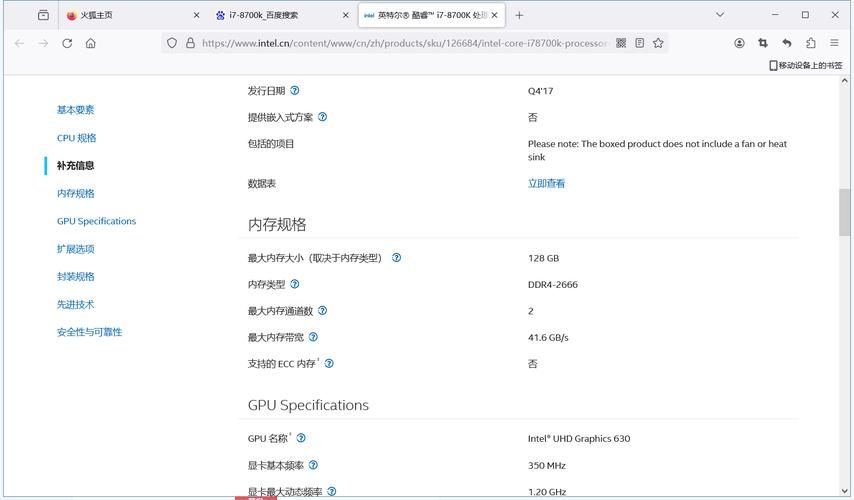The width and height of the screenshot is (854, 500).
Task: Jump to 基本要素 section
Action: click(x=76, y=110)
